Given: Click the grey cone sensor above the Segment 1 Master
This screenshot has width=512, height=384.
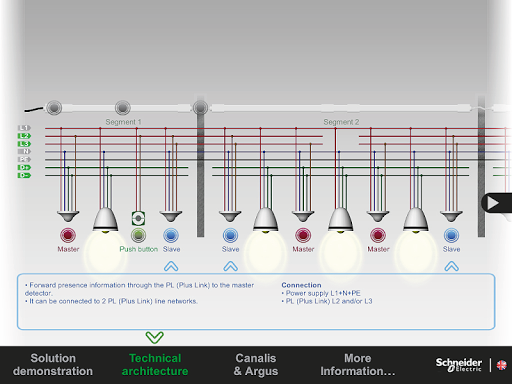Looking at the screenshot, I should pos(68,216).
